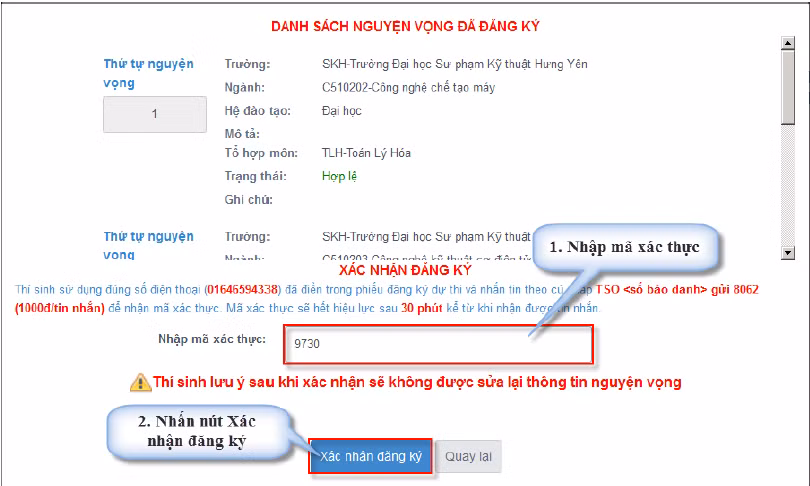
Task: Click the 'Hợp lệ' status text
Action: tap(339, 176)
